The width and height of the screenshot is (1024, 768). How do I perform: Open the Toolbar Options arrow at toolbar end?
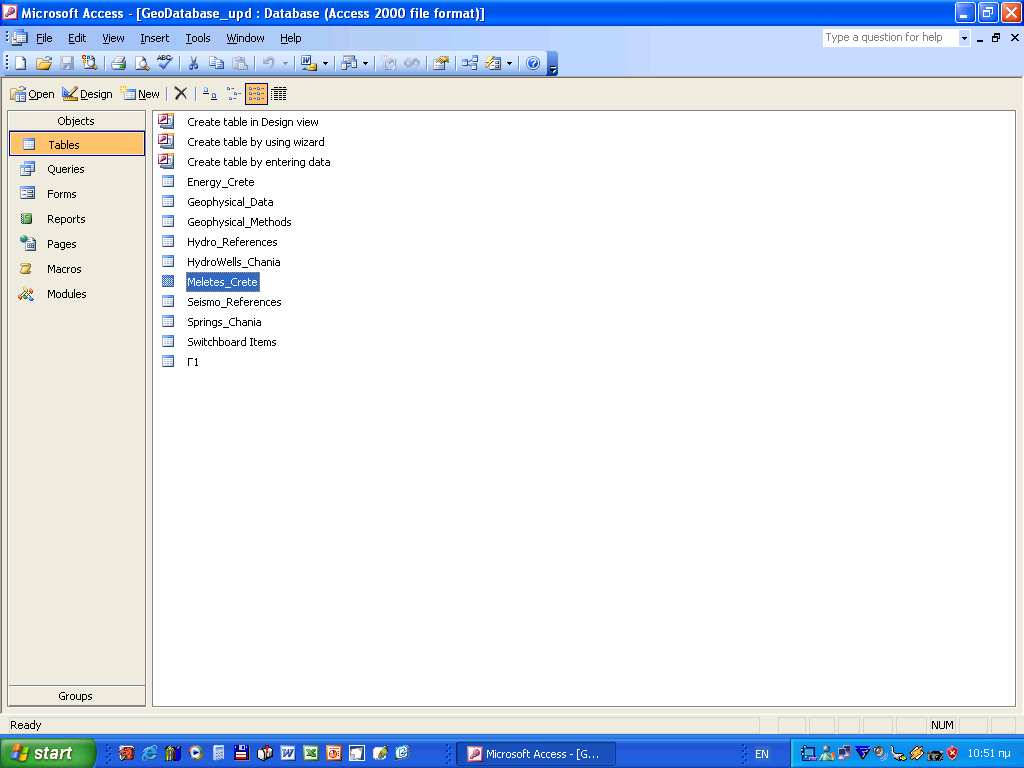click(552, 64)
